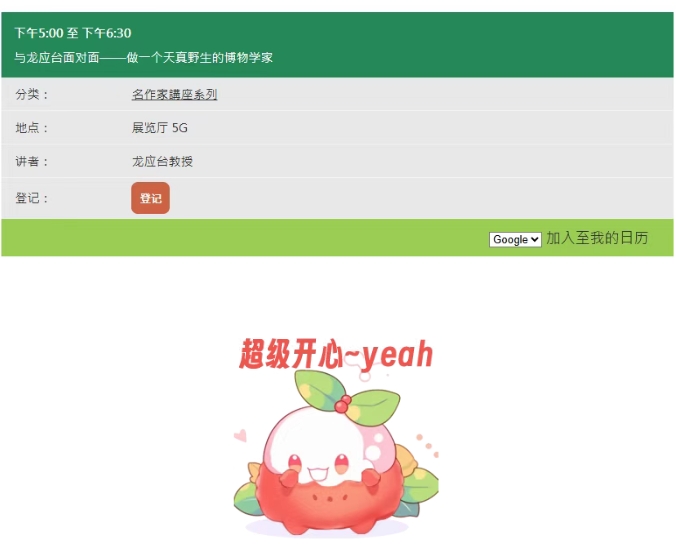Viewport: 676px width, 551px height.
Task: Click the right green leaf atop the character
Action: click(373, 407)
